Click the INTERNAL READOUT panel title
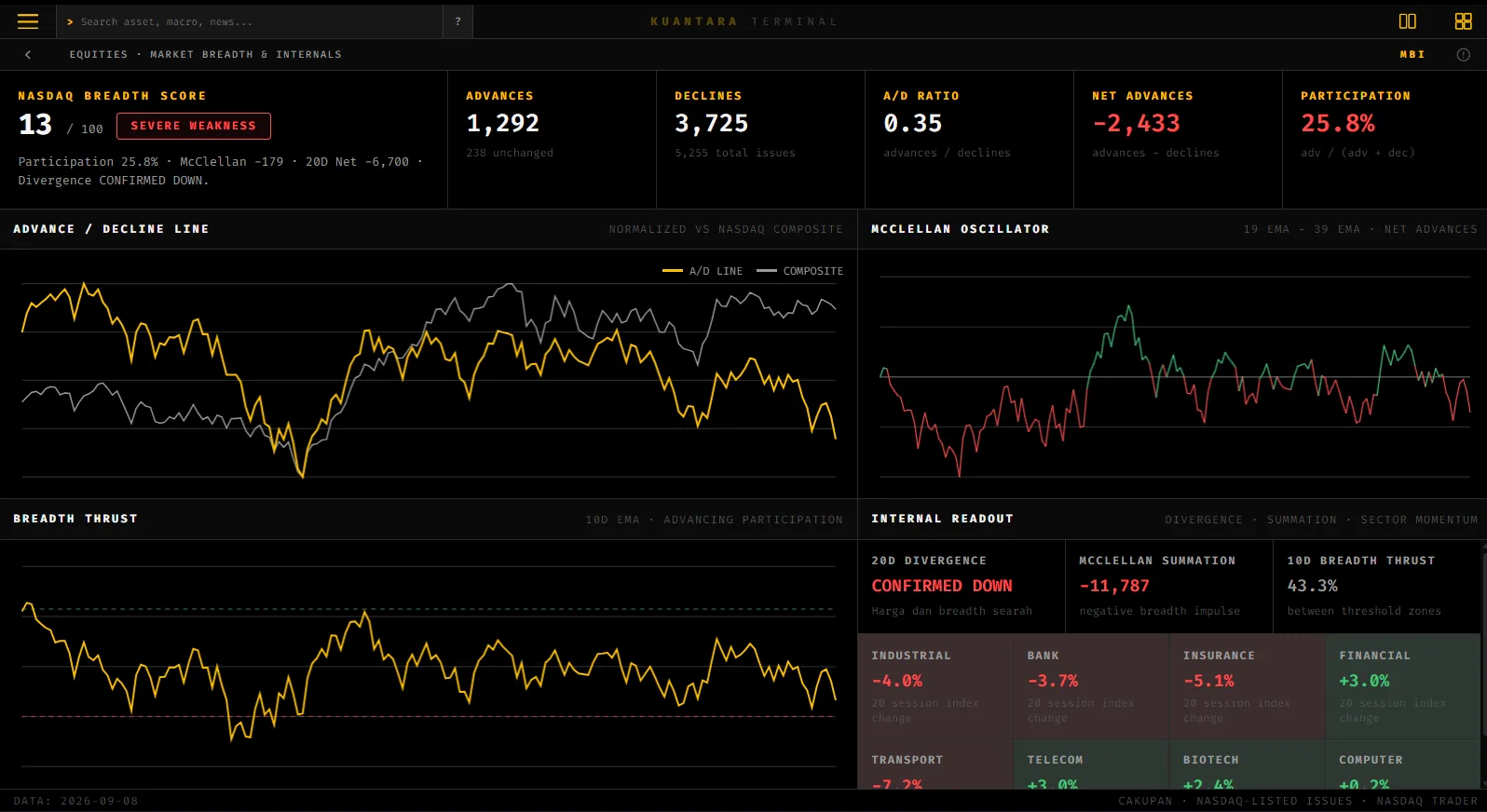Screen dimensions: 1487x812 click(x=942, y=519)
